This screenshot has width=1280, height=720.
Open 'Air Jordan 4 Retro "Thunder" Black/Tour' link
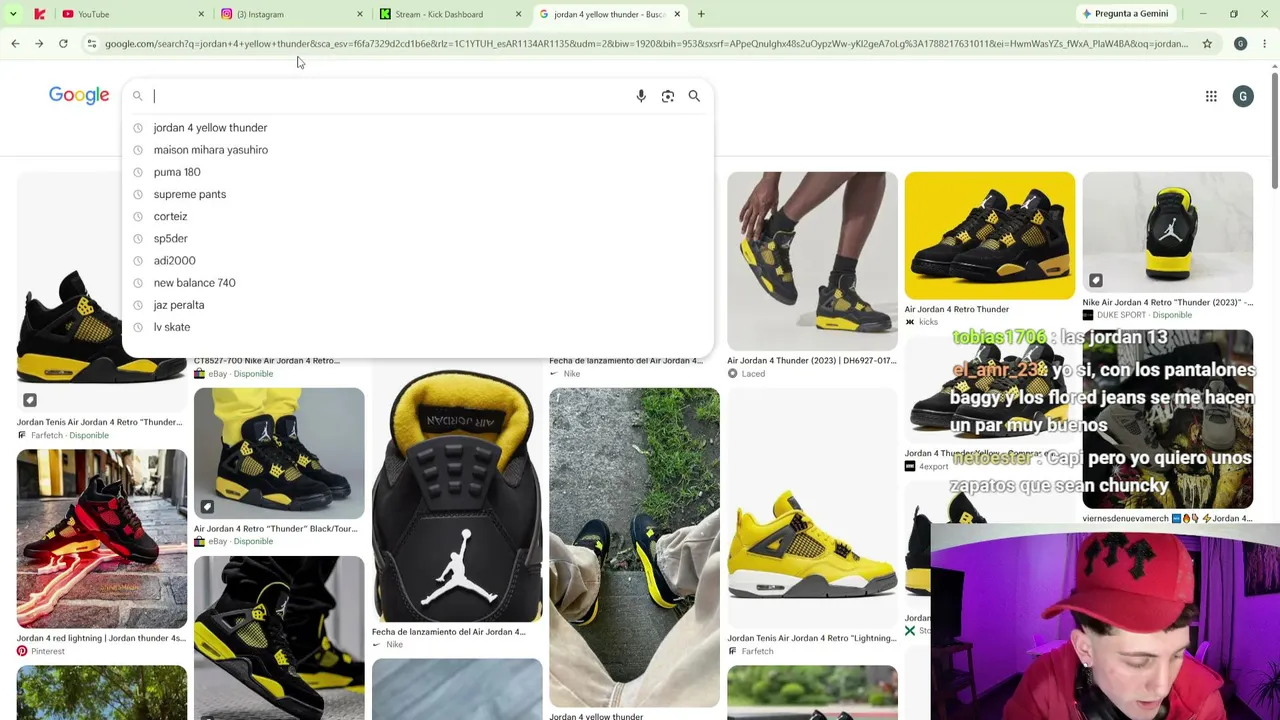tap(275, 528)
